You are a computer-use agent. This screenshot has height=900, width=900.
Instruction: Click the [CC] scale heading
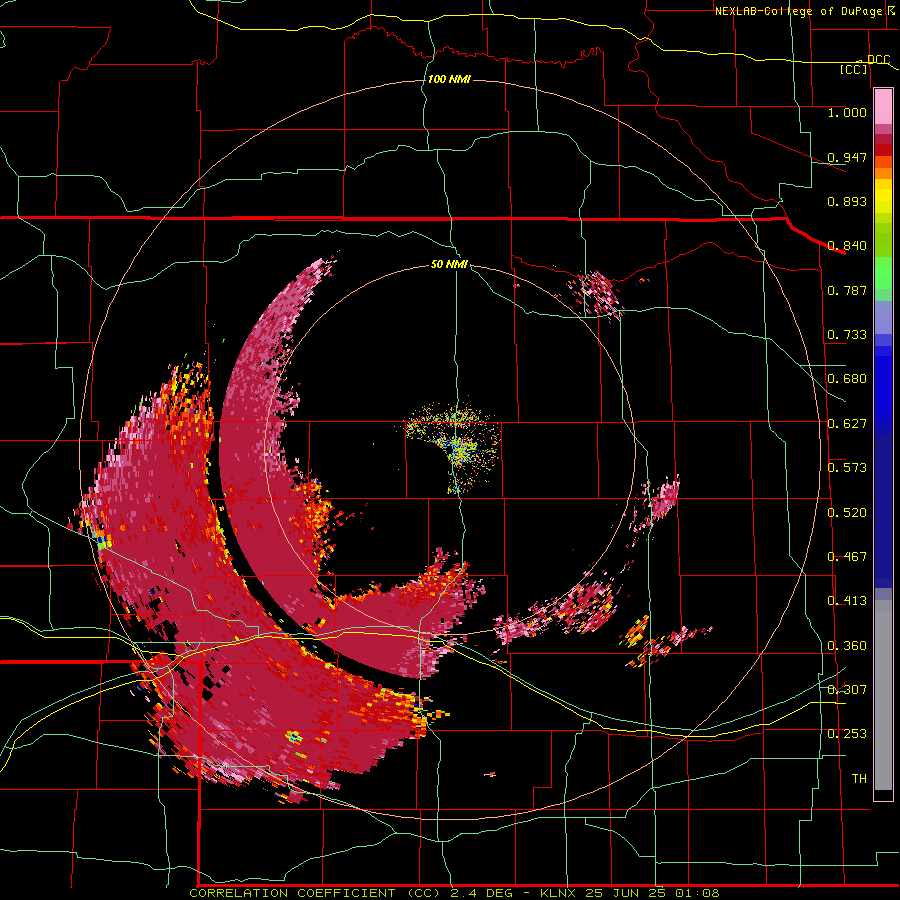(854, 69)
